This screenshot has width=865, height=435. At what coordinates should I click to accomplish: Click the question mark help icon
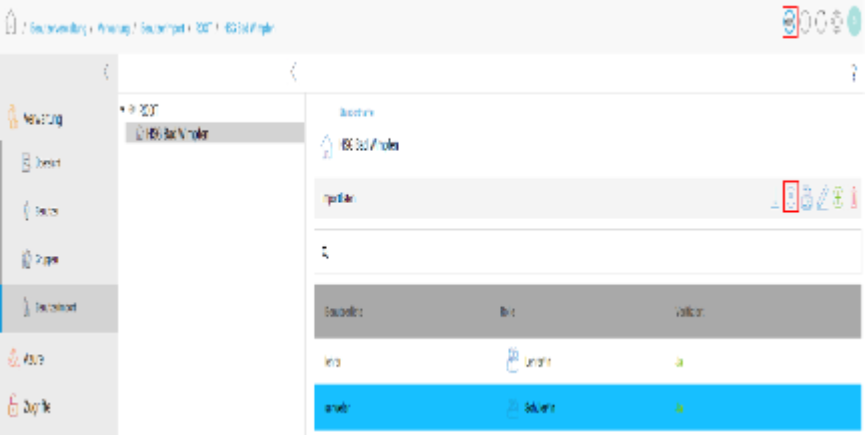[x=854, y=73]
